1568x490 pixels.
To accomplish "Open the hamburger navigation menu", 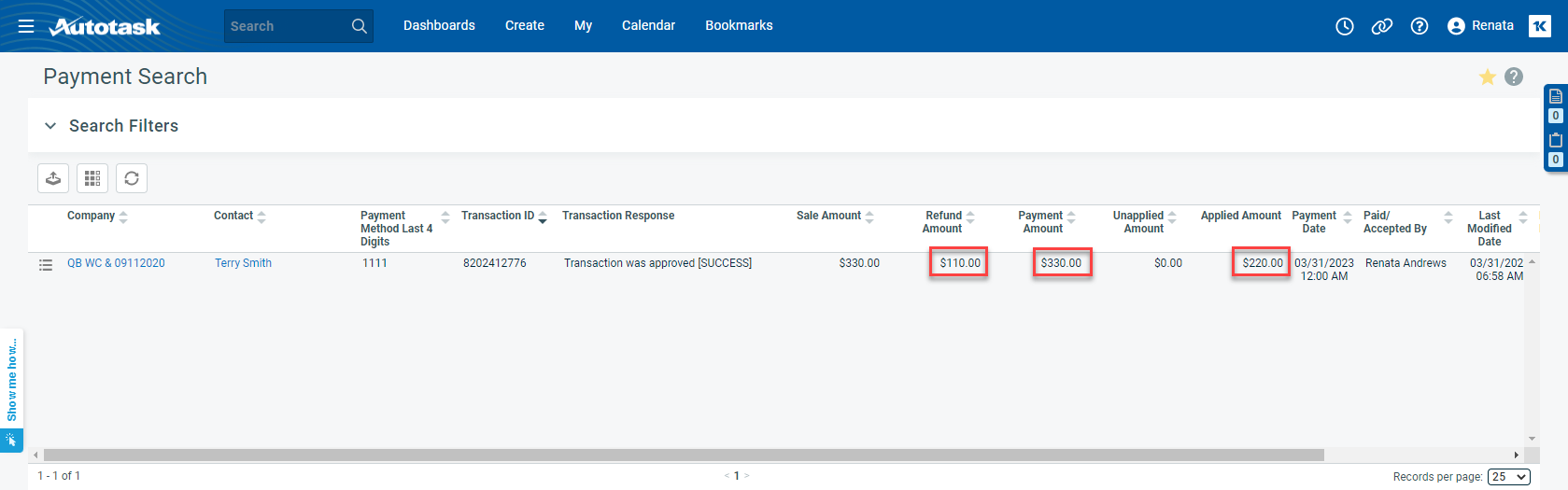I will point(26,26).
